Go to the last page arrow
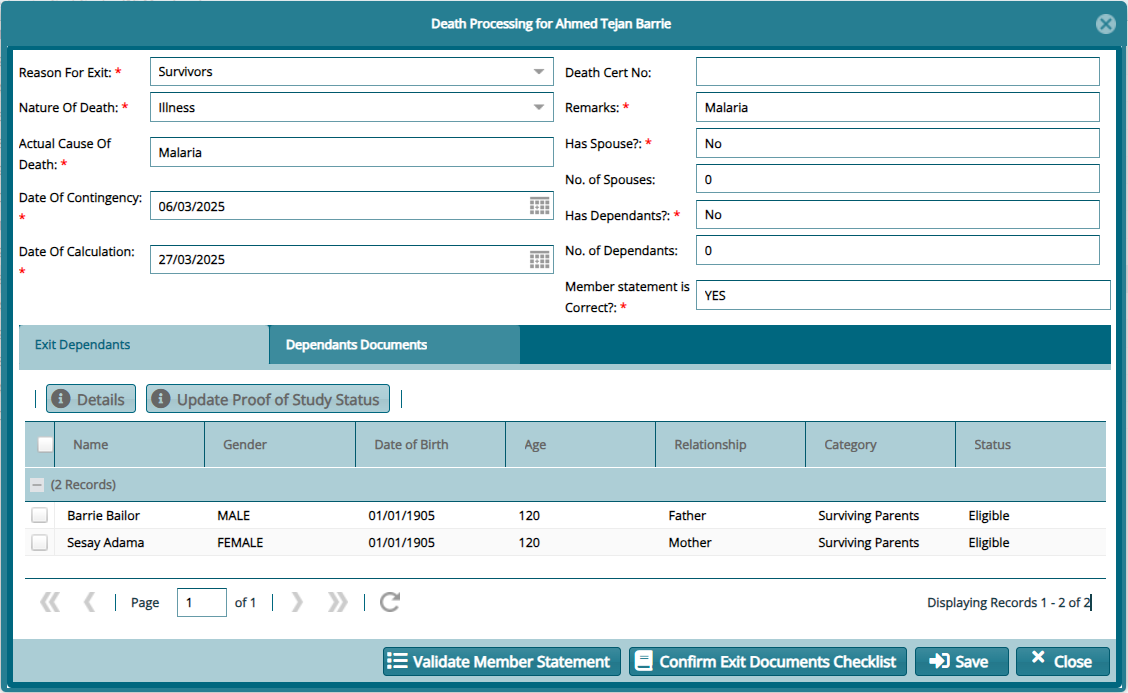 [x=338, y=602]
